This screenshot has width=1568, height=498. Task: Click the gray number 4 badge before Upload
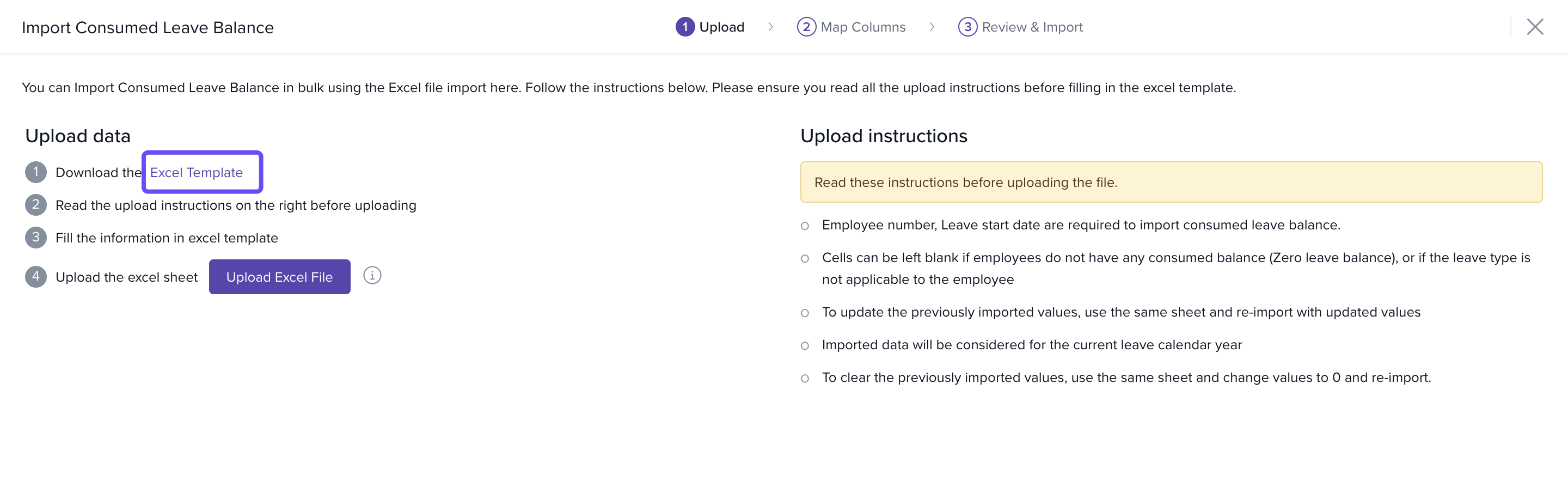36,277
